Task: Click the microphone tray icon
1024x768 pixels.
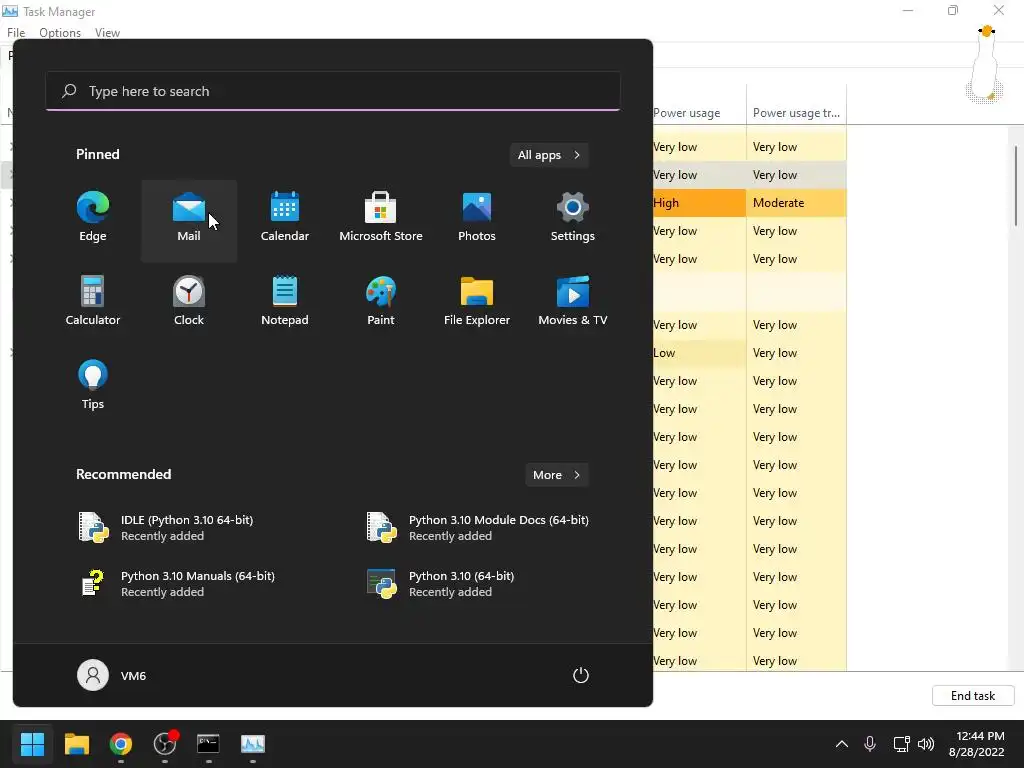Action: pyautogui.click(x=870, y=744)
